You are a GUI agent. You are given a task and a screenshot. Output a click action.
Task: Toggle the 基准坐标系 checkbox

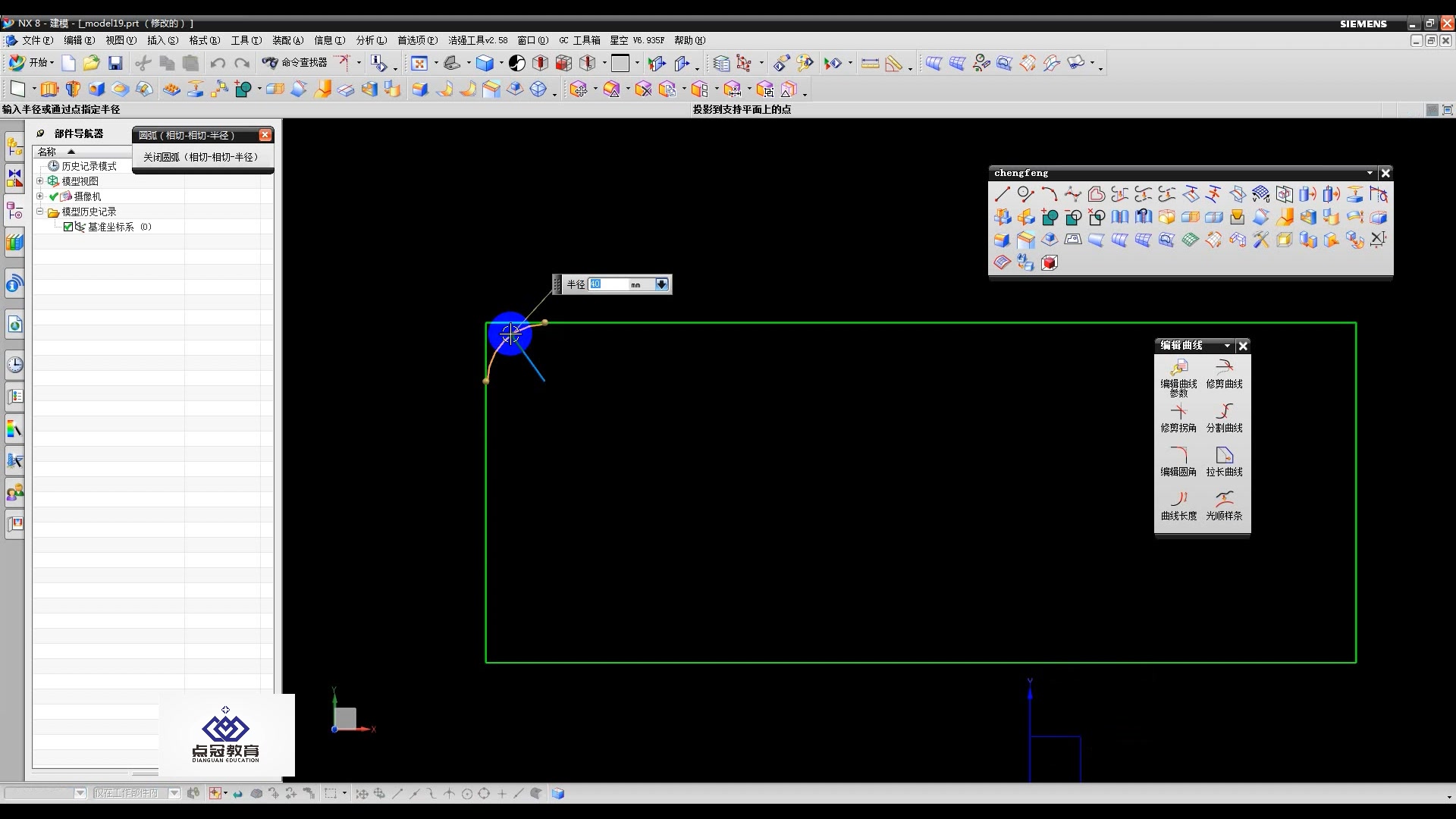click(x=68, y=227)
